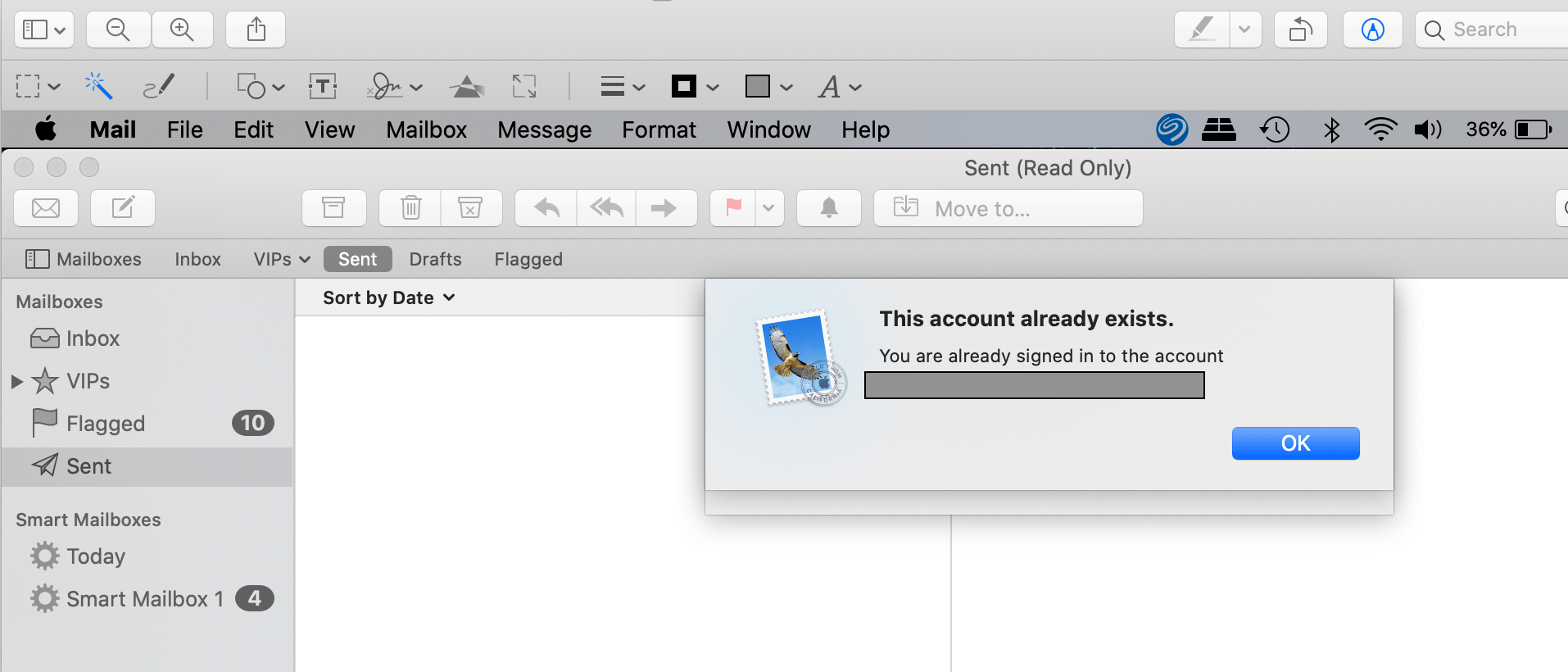
Task: Select the Instant Alpha magic wand
Action: click(x=99, y=86)
